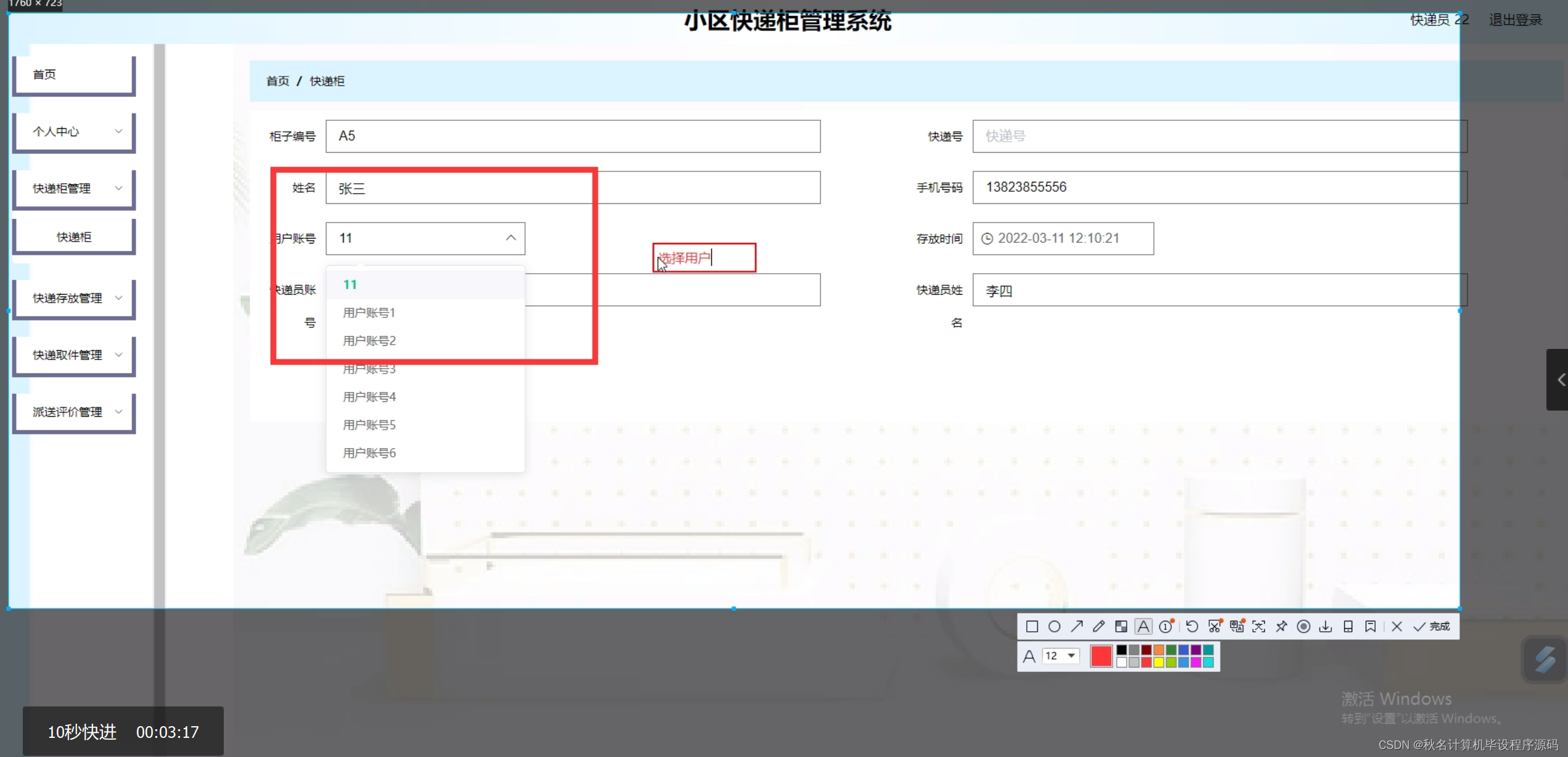Start screen recording with record icon
The image size is (1568, 757).
1303,626
